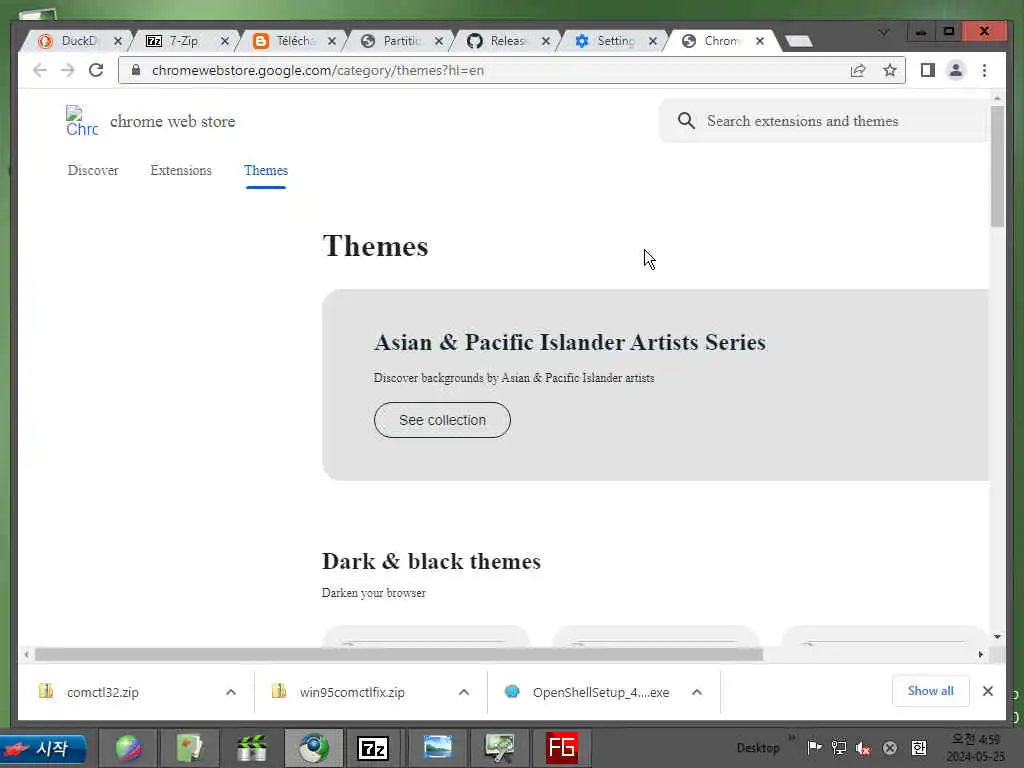This screenshot has height=768, width=1024.
Task: Click the Asian & Pacific Islander Artists Series heading
Action: [x=569, y=342]
